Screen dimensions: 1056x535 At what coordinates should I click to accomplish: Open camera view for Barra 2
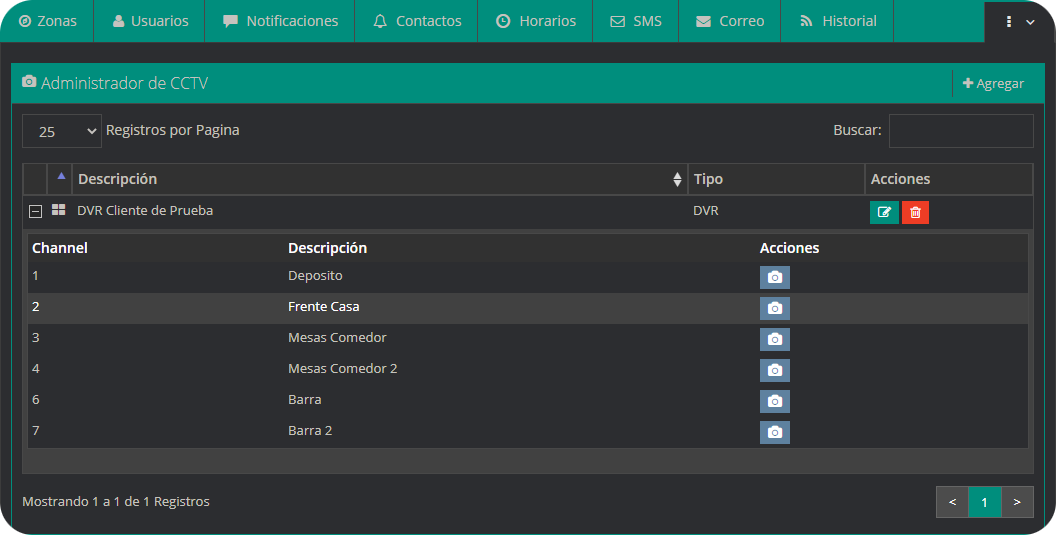(x=774, y=432)
